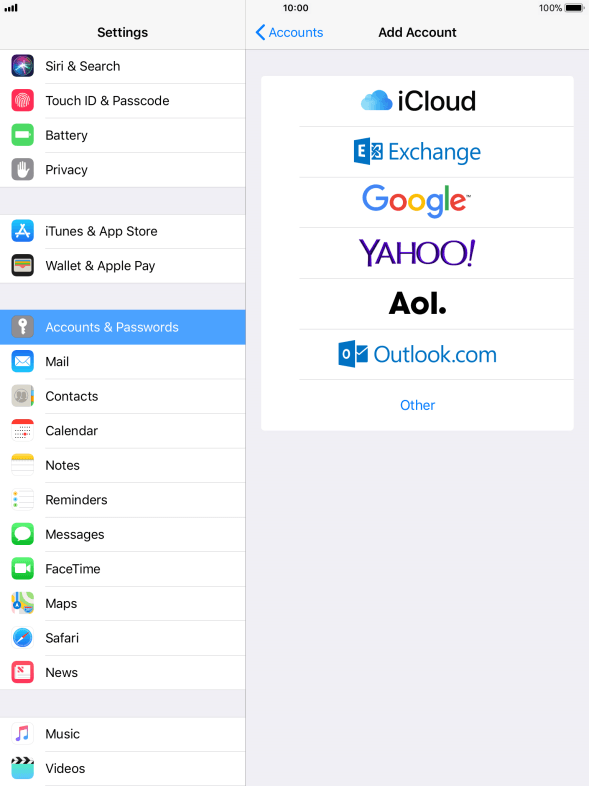This screenshot has height=786, width=589.
Task: Open the Maps icon in sidebar
Action: click(x=23, y=603)
